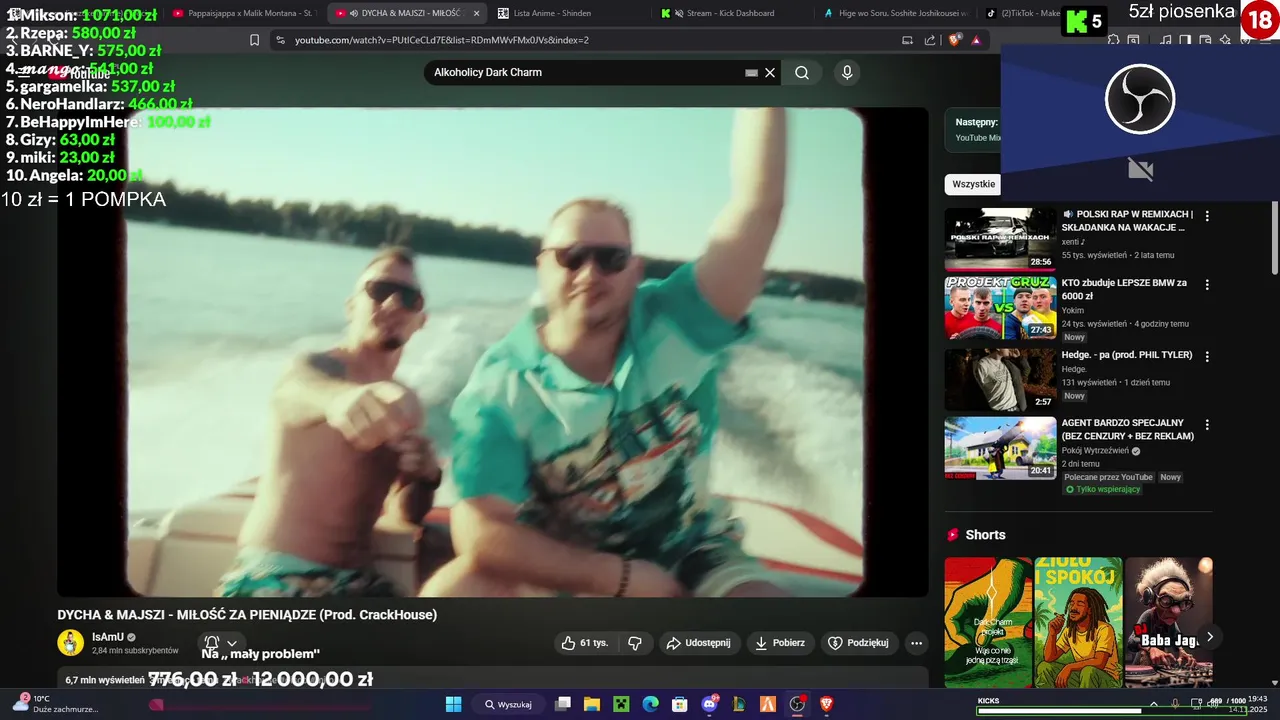
Task: Show hidden system tray icons chevron
Action: pos(1154,704)
